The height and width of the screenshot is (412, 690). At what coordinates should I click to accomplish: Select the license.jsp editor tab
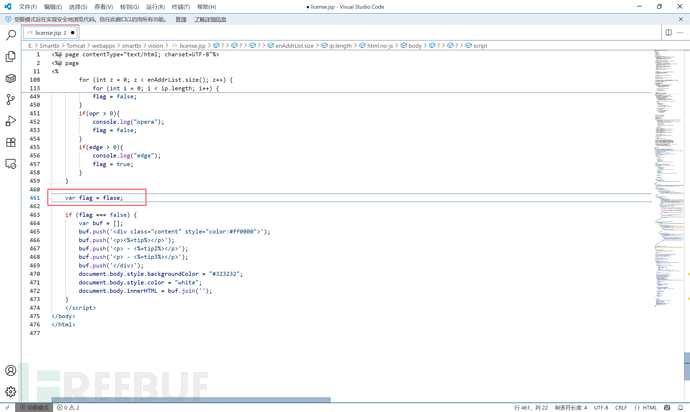[51, 33]
